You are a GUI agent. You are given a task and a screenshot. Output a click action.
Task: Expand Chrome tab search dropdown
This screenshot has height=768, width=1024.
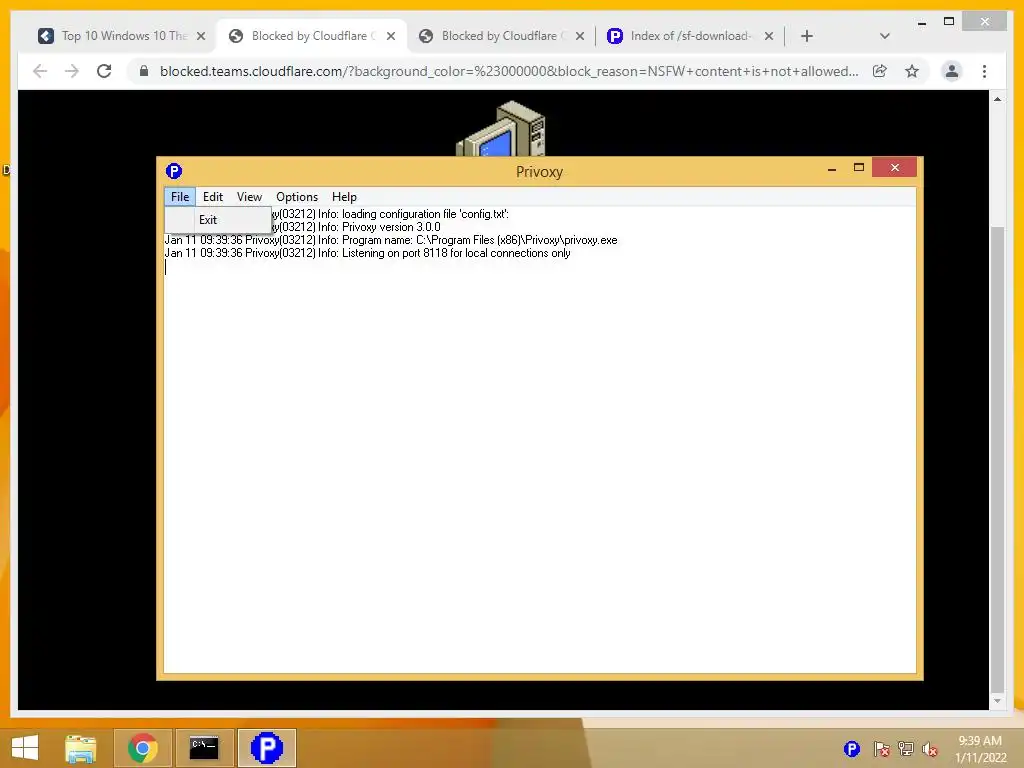(x=884, y=36)
